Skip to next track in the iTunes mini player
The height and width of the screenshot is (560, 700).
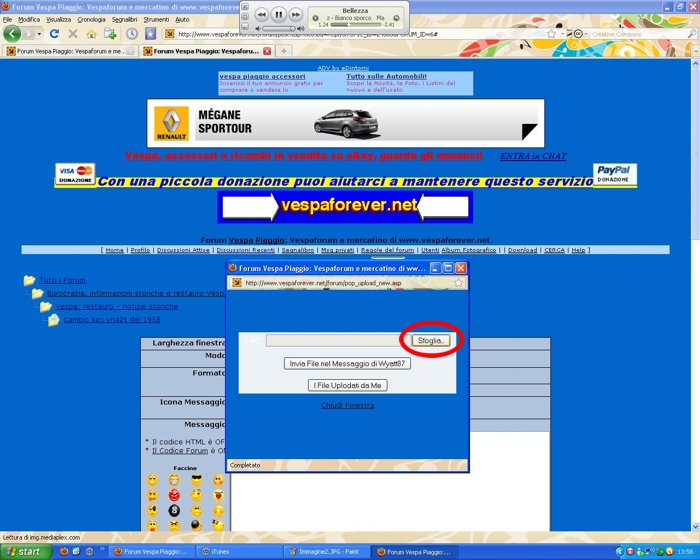296,15
